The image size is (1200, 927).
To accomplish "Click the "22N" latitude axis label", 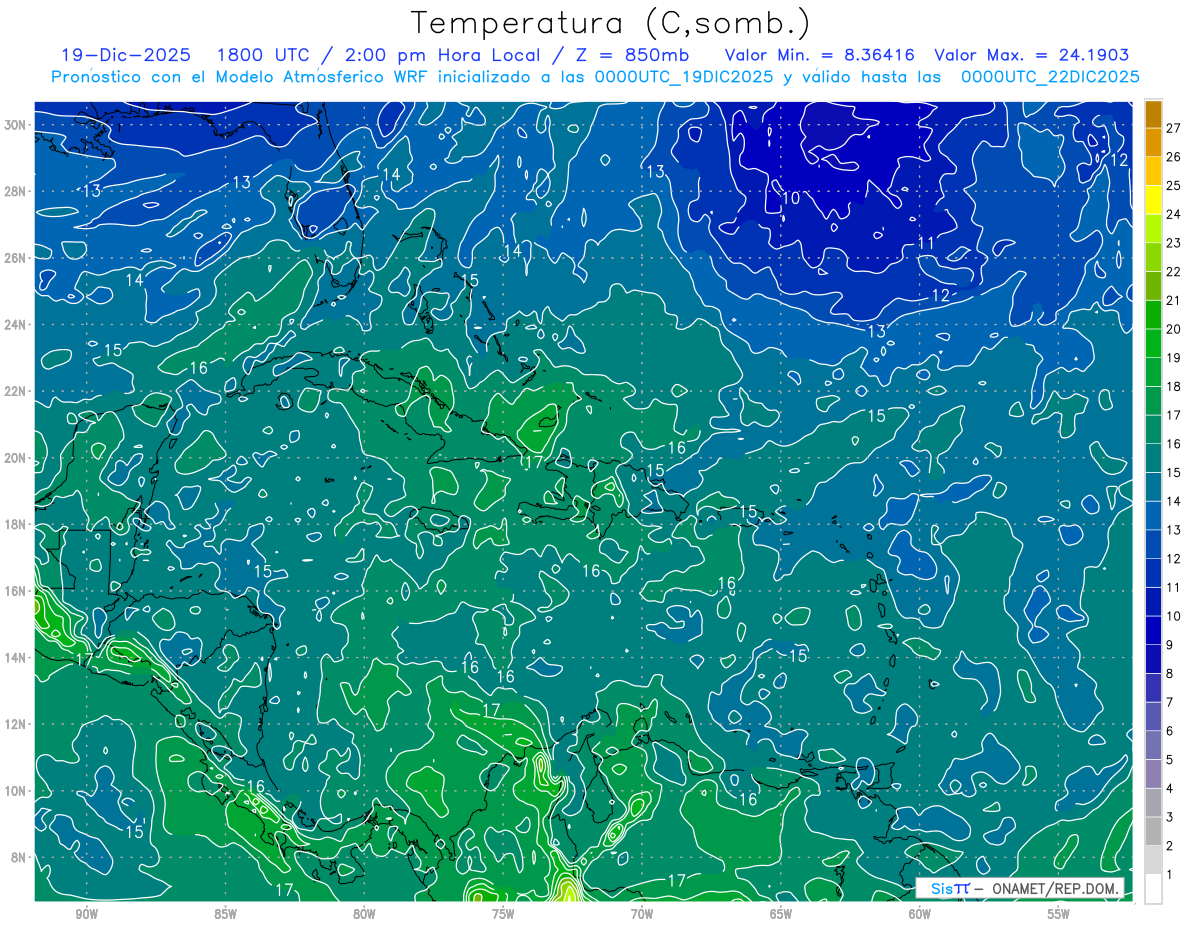I will tap(15, 391).
